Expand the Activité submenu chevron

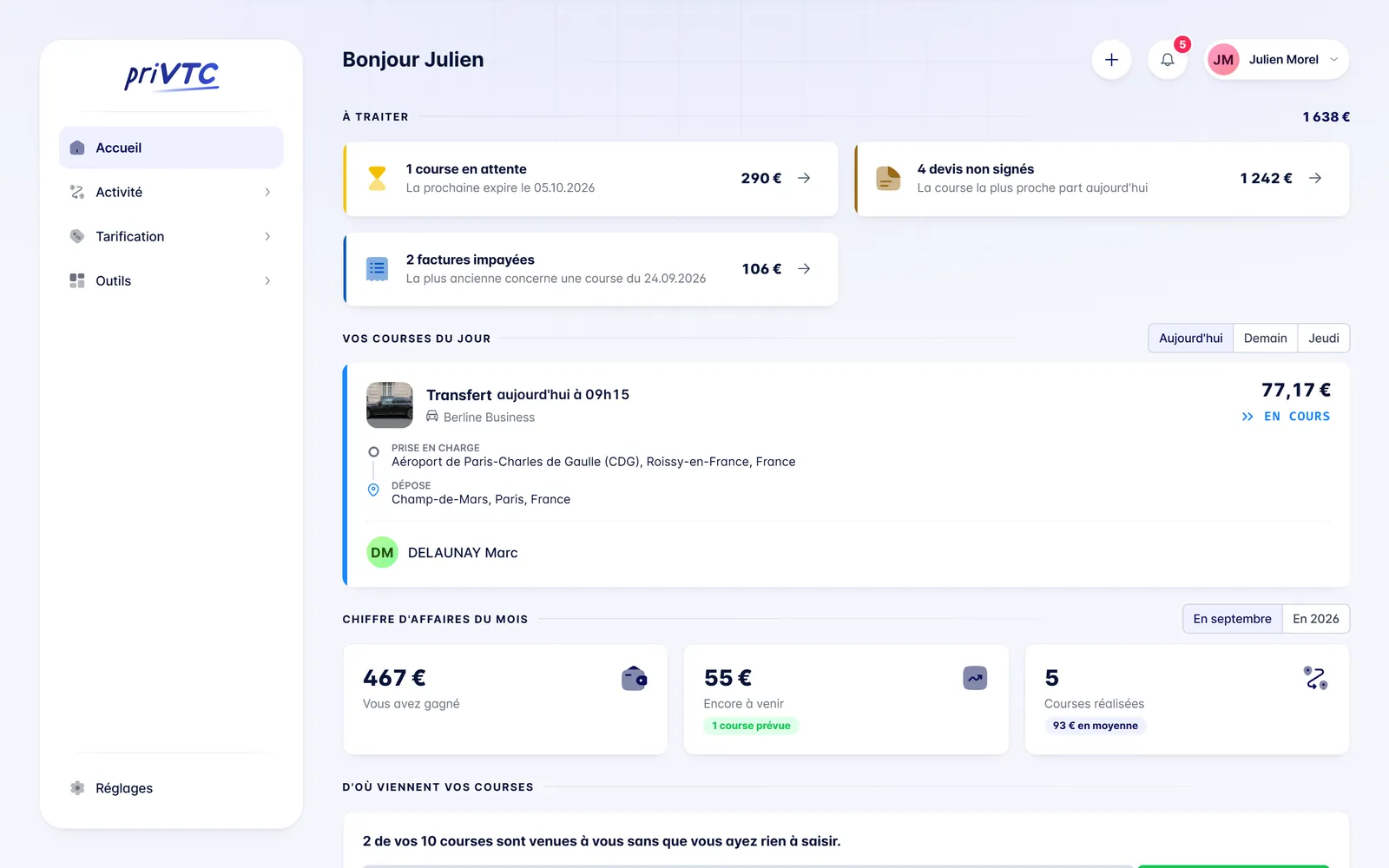point(267,192)
